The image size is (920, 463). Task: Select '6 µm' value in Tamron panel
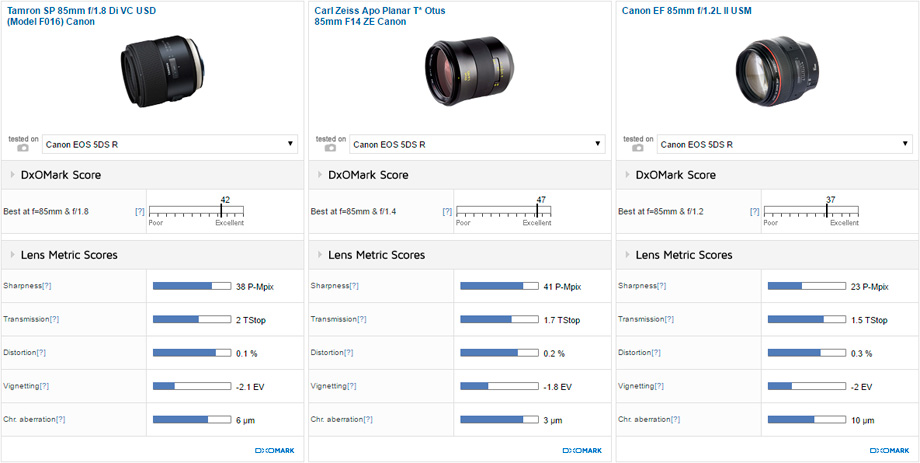[x=245, y=420]
